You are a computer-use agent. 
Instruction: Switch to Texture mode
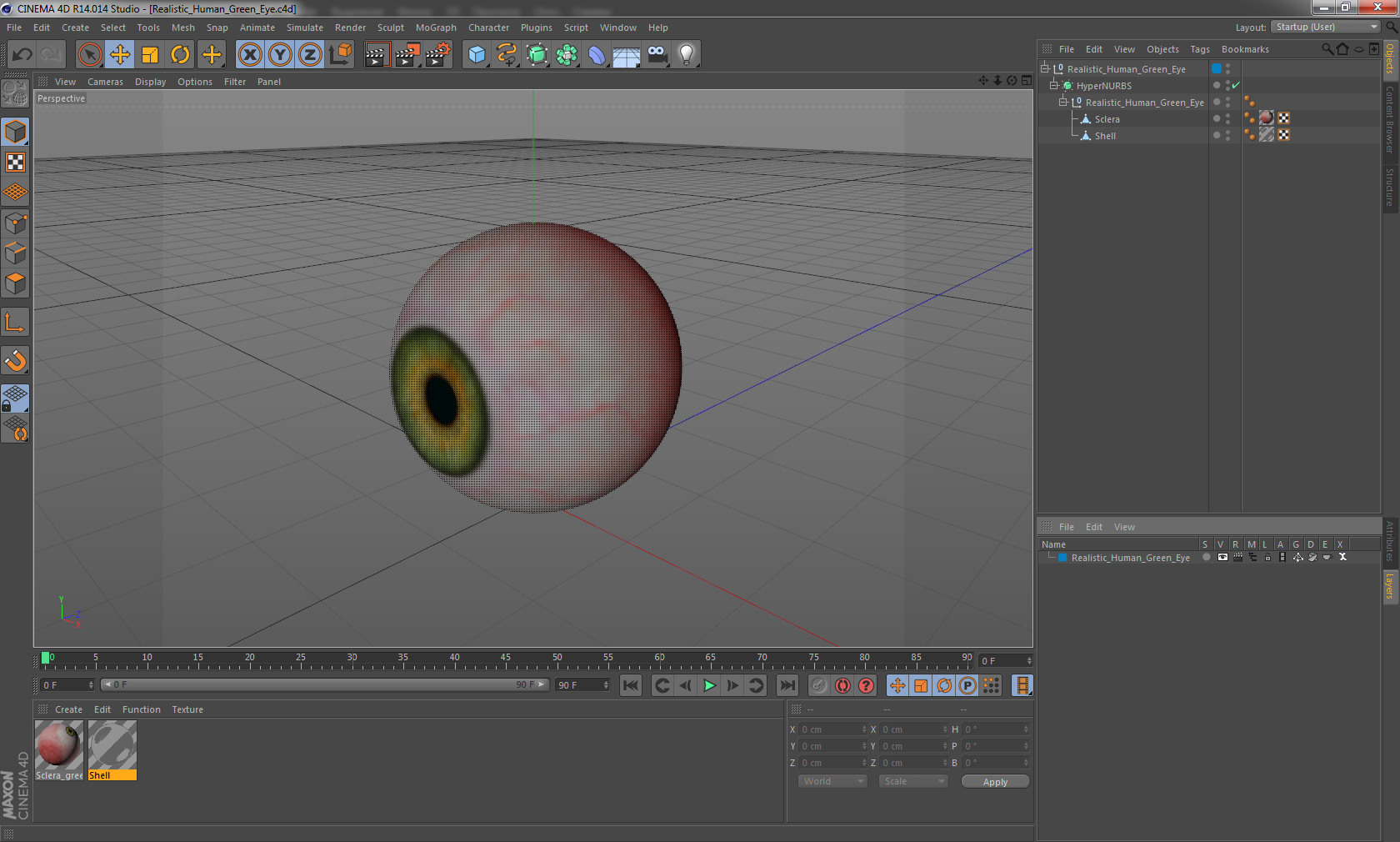tap(15, 163)
